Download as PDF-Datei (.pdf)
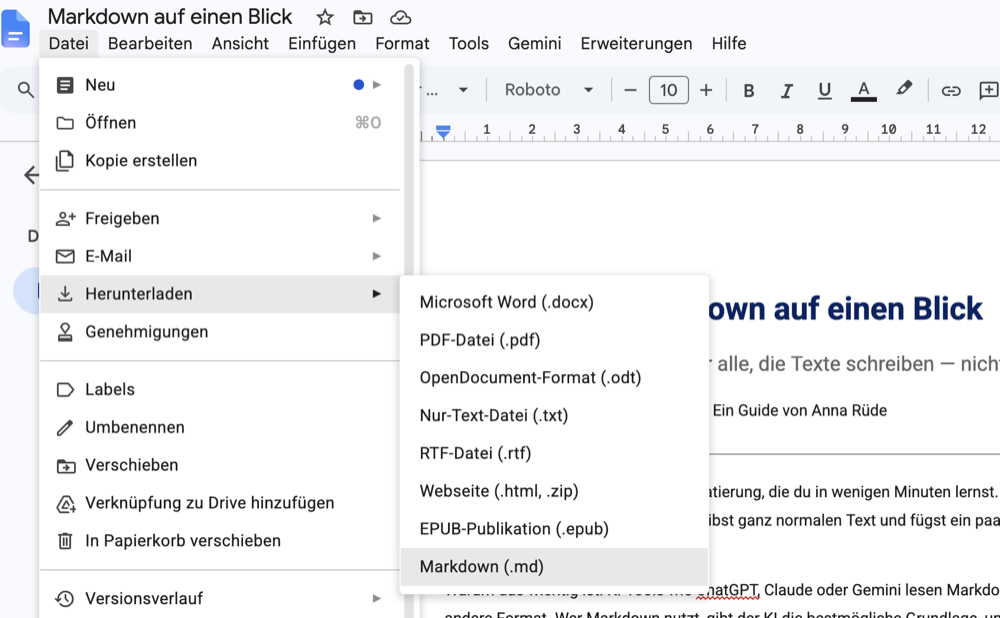This screenshot has width=1000, height=618. [554, 340]
